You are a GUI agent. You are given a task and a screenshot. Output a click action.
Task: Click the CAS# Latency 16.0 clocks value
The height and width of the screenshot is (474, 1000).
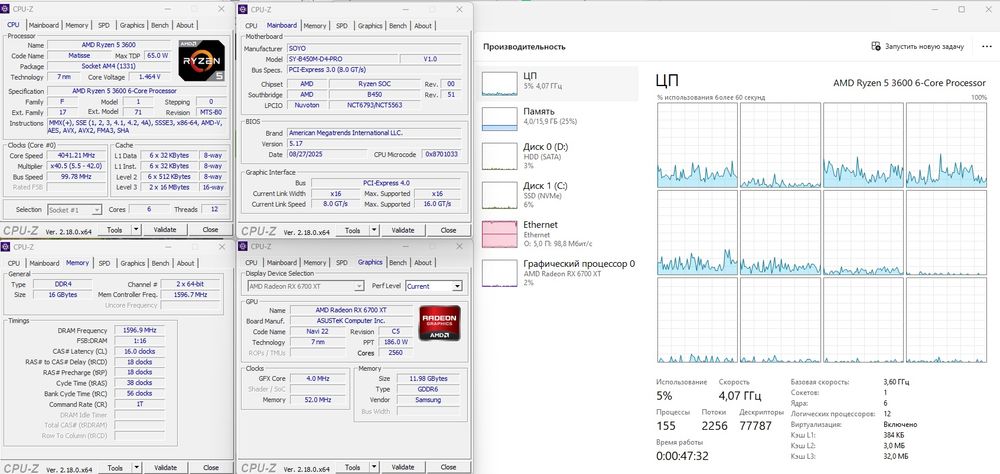point(139,352)
